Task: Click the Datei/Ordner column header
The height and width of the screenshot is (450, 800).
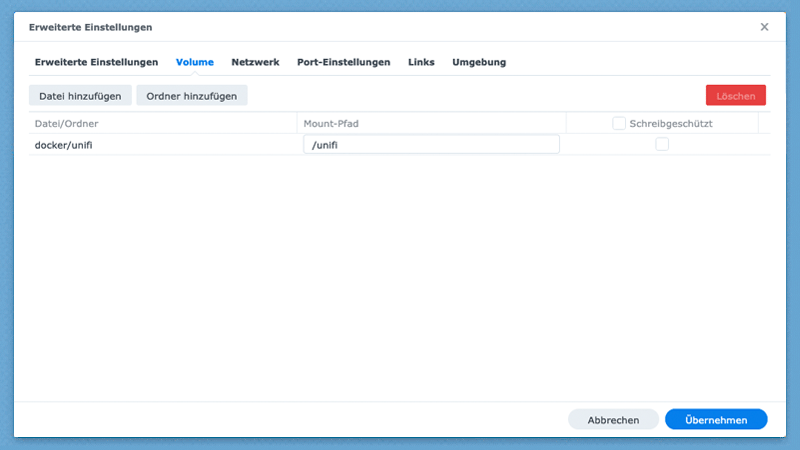Action: click(66, 123)
